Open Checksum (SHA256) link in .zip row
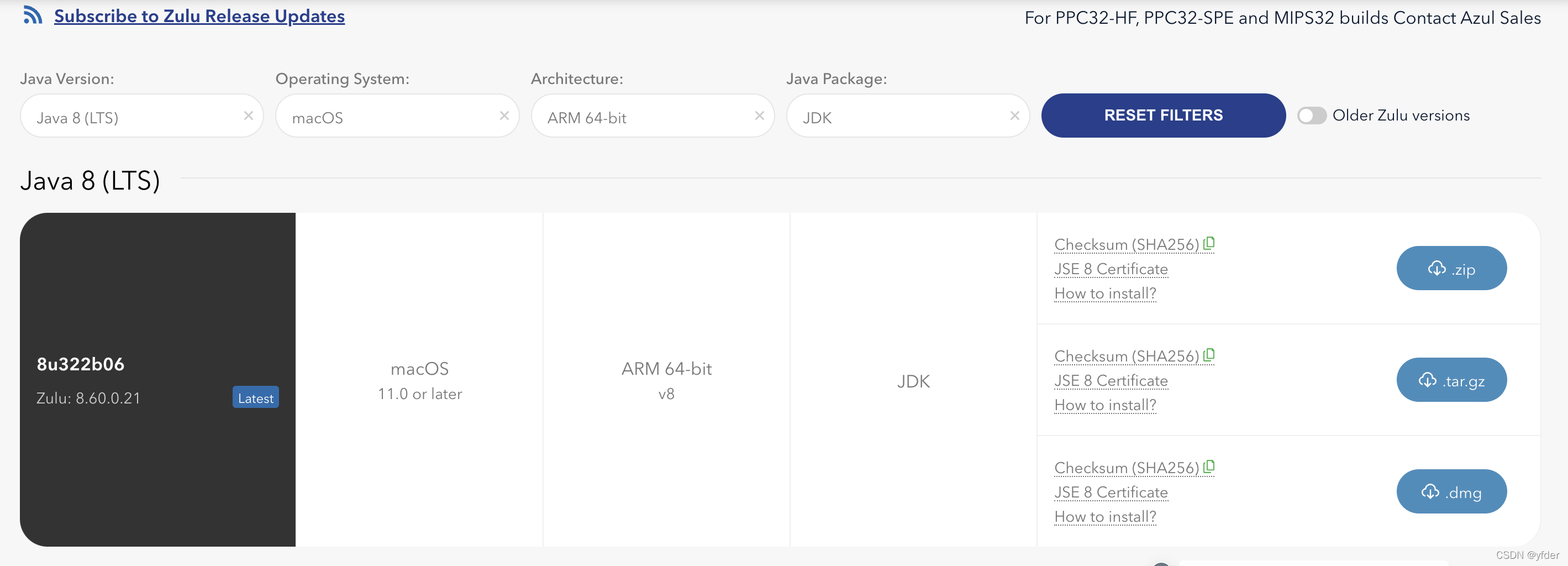The width and height of the screenshot is (1568, 566). click(1126, 244)
